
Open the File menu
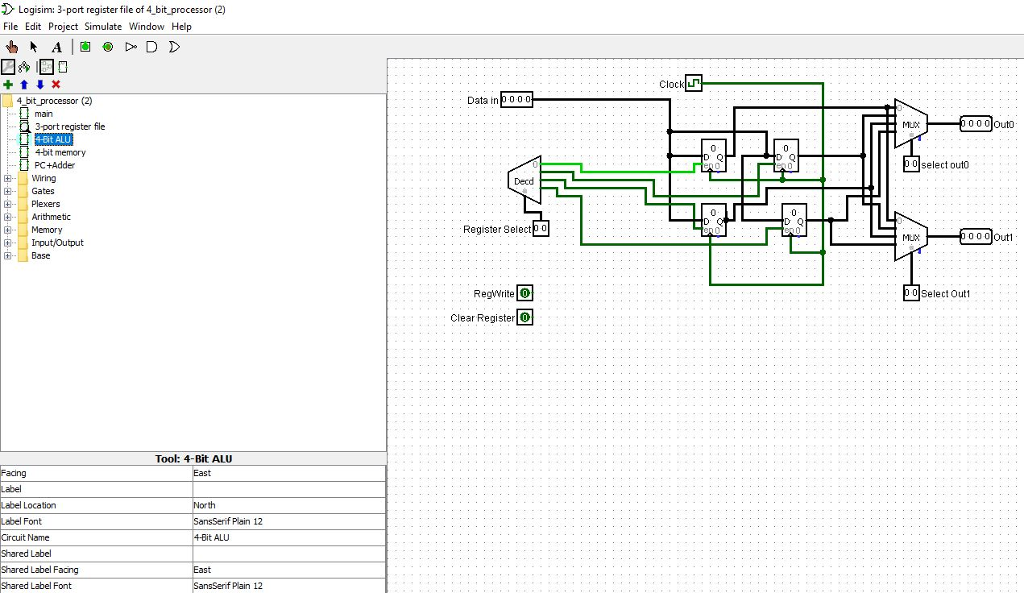(x=10, y=27)
